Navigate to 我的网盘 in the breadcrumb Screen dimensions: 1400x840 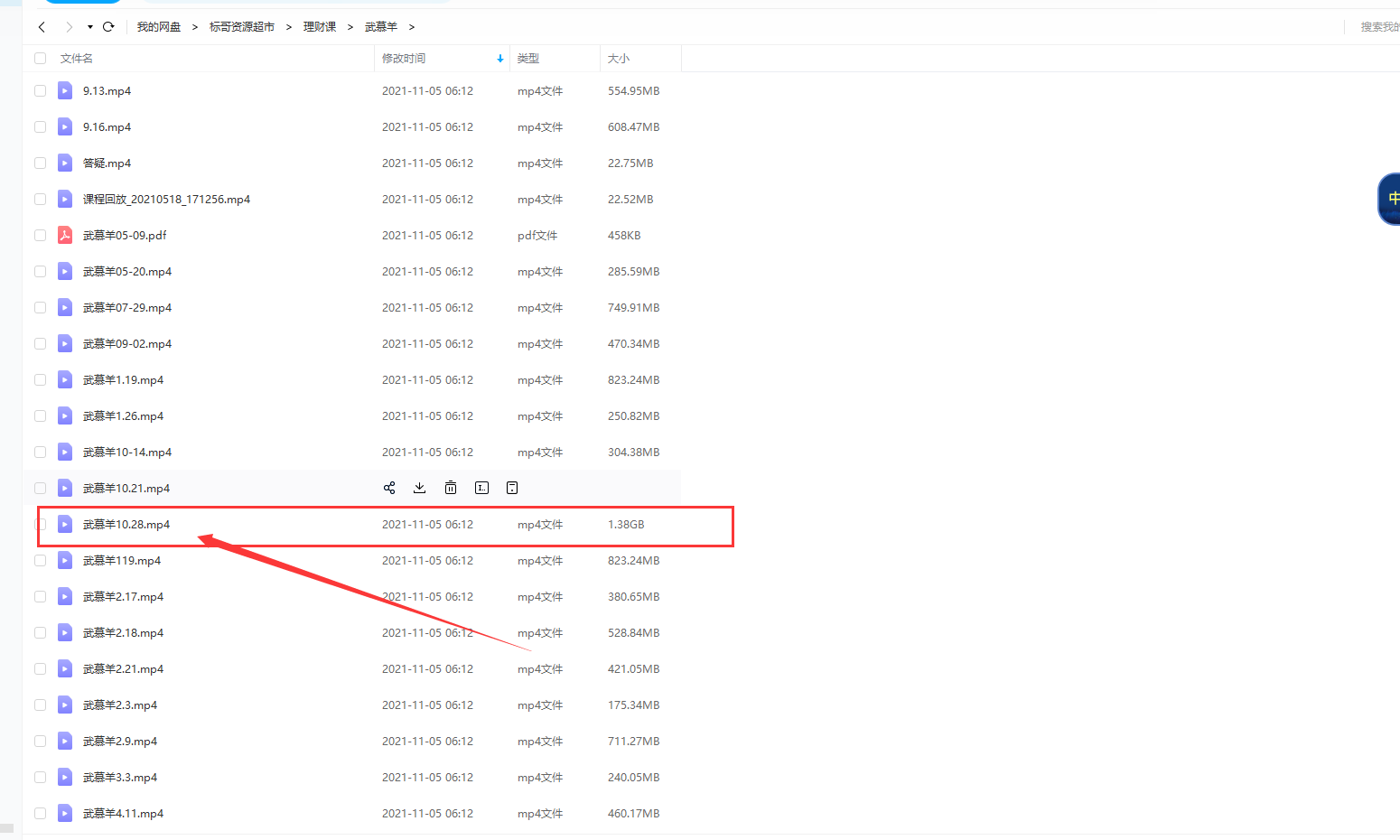point(159,27)
